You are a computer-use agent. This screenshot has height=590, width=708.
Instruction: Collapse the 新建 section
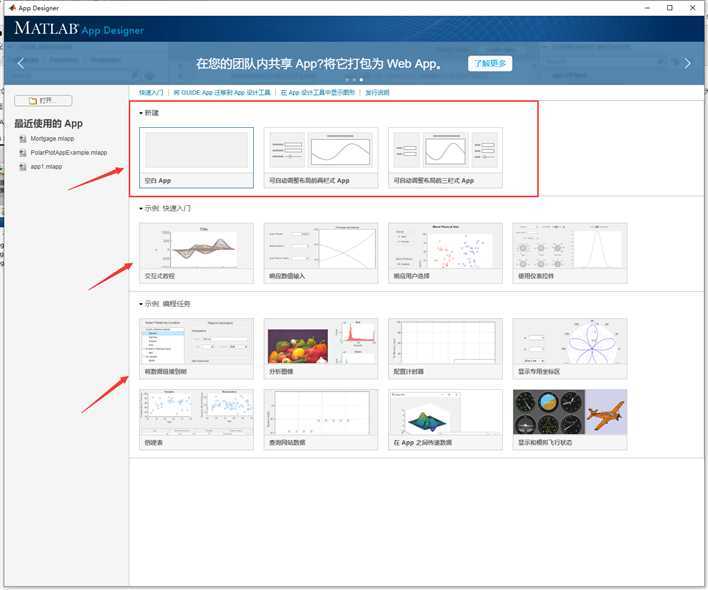pos(141,113)
